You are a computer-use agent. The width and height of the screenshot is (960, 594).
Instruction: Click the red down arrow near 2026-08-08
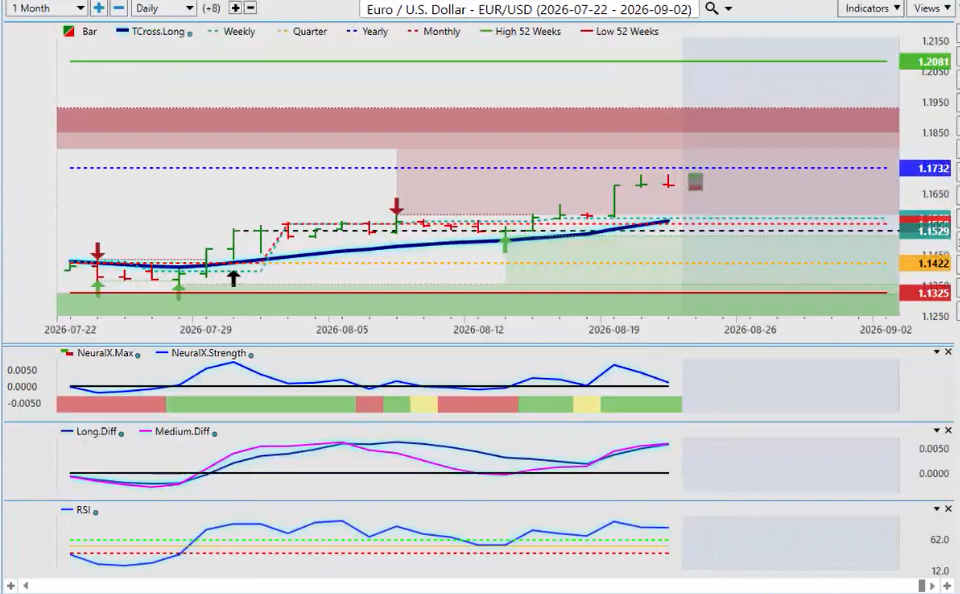pyautogui.click(x=397, y=206)
